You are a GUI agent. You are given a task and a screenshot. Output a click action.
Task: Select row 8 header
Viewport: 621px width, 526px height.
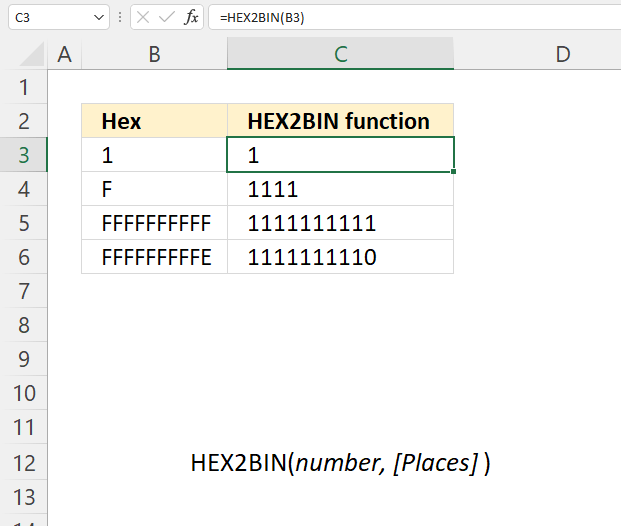coord(24,325)
